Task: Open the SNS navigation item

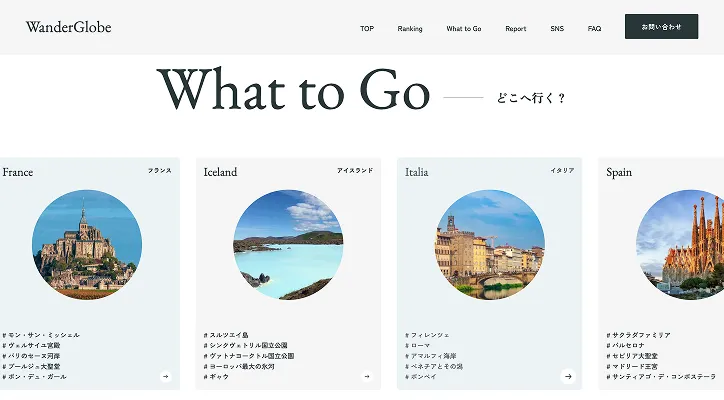Action: (557, 29)
